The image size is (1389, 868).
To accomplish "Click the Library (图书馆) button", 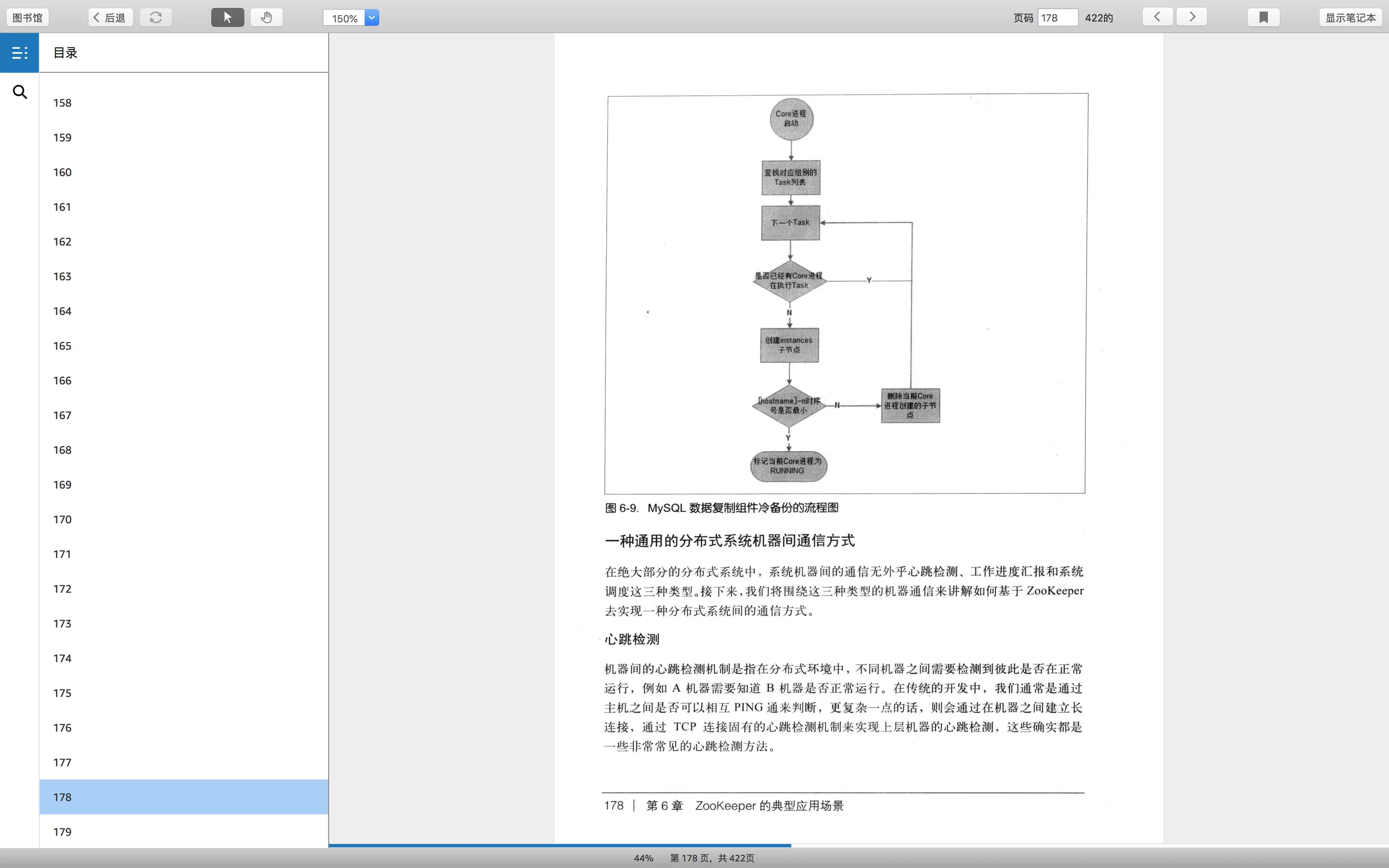I will (28, 18).
